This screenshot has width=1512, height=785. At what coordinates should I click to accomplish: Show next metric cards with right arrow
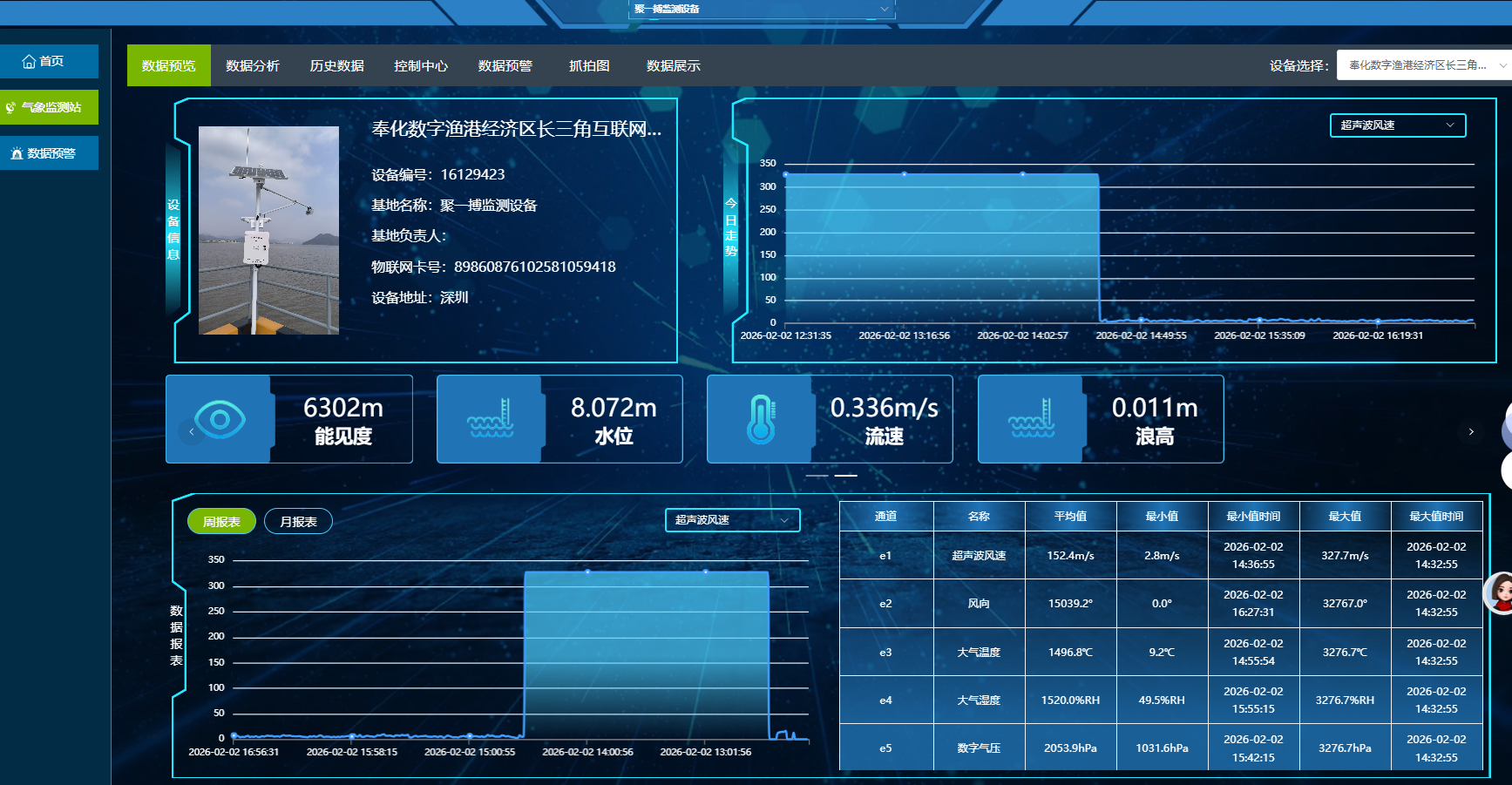[x=1471, y=431]
